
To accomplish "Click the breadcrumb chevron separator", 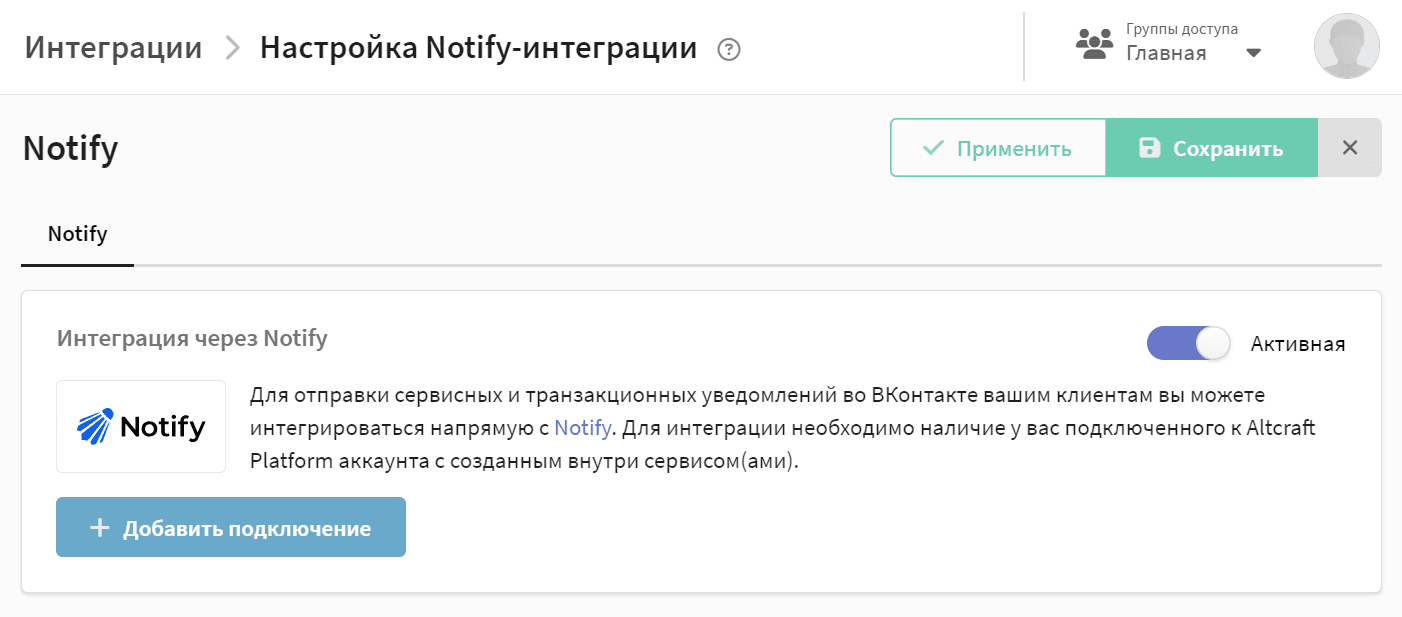I will click(x=232, y=48).
